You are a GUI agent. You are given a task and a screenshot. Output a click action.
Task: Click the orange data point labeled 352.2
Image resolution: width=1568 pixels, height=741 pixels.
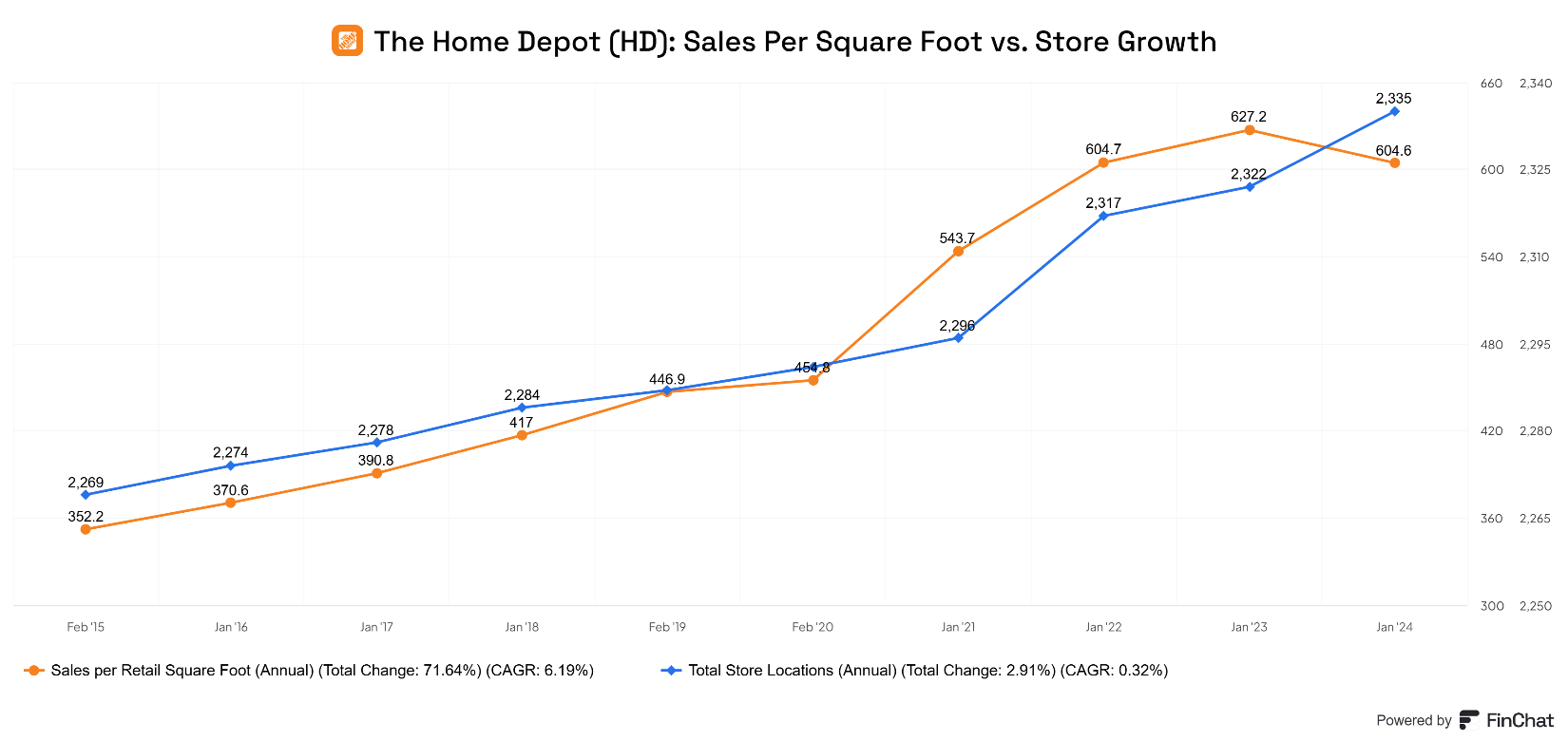86,529
